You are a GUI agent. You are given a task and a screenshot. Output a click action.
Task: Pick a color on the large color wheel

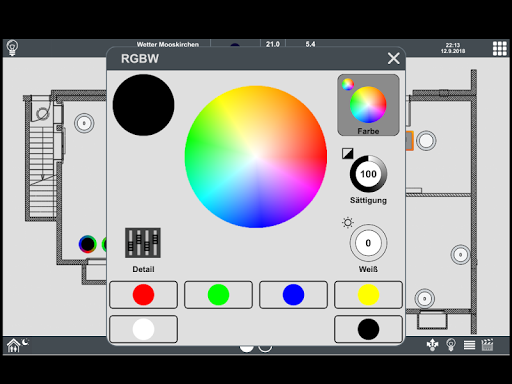pos(256,157)
